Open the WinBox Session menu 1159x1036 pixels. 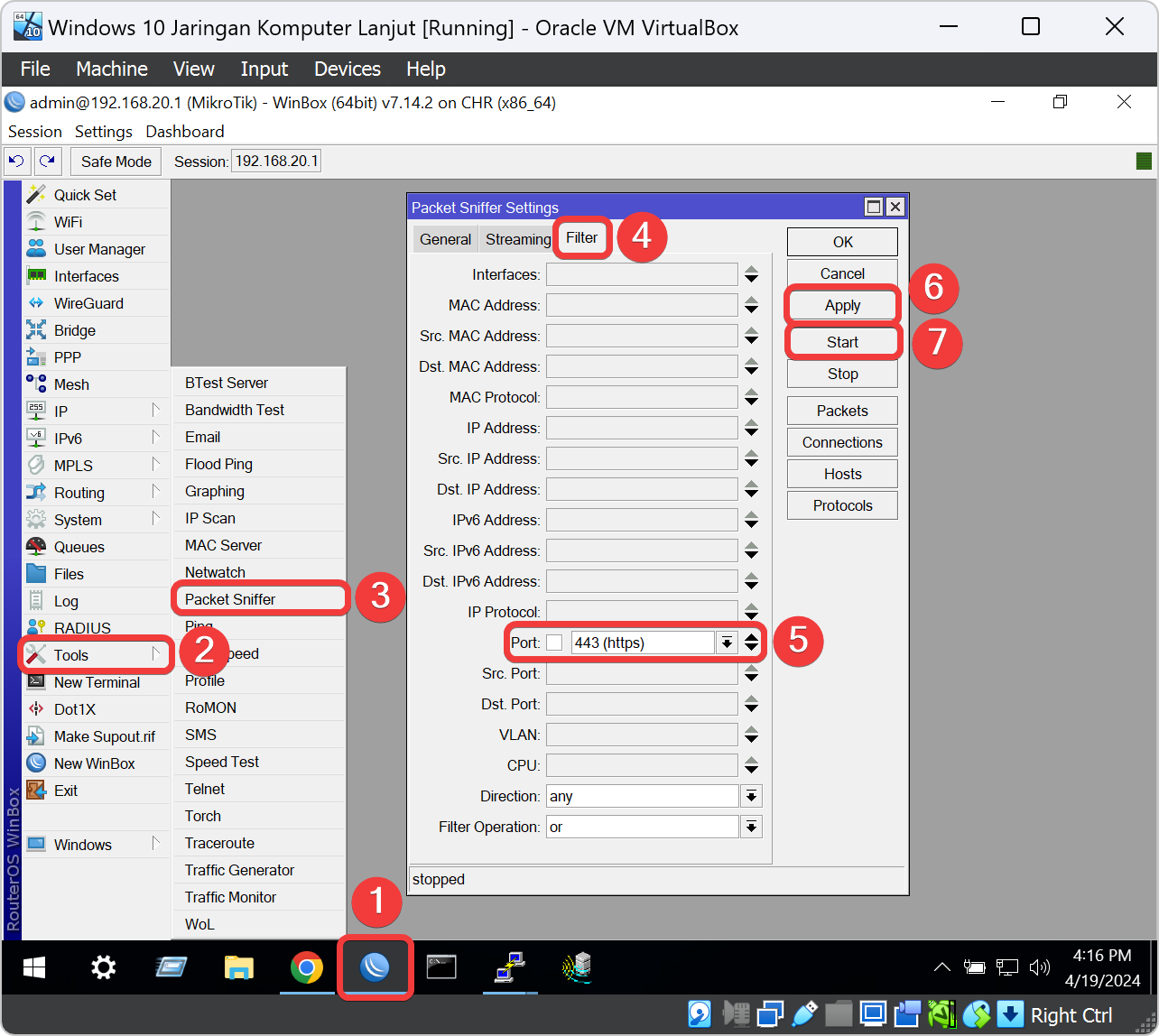click(x=35, y=132)
